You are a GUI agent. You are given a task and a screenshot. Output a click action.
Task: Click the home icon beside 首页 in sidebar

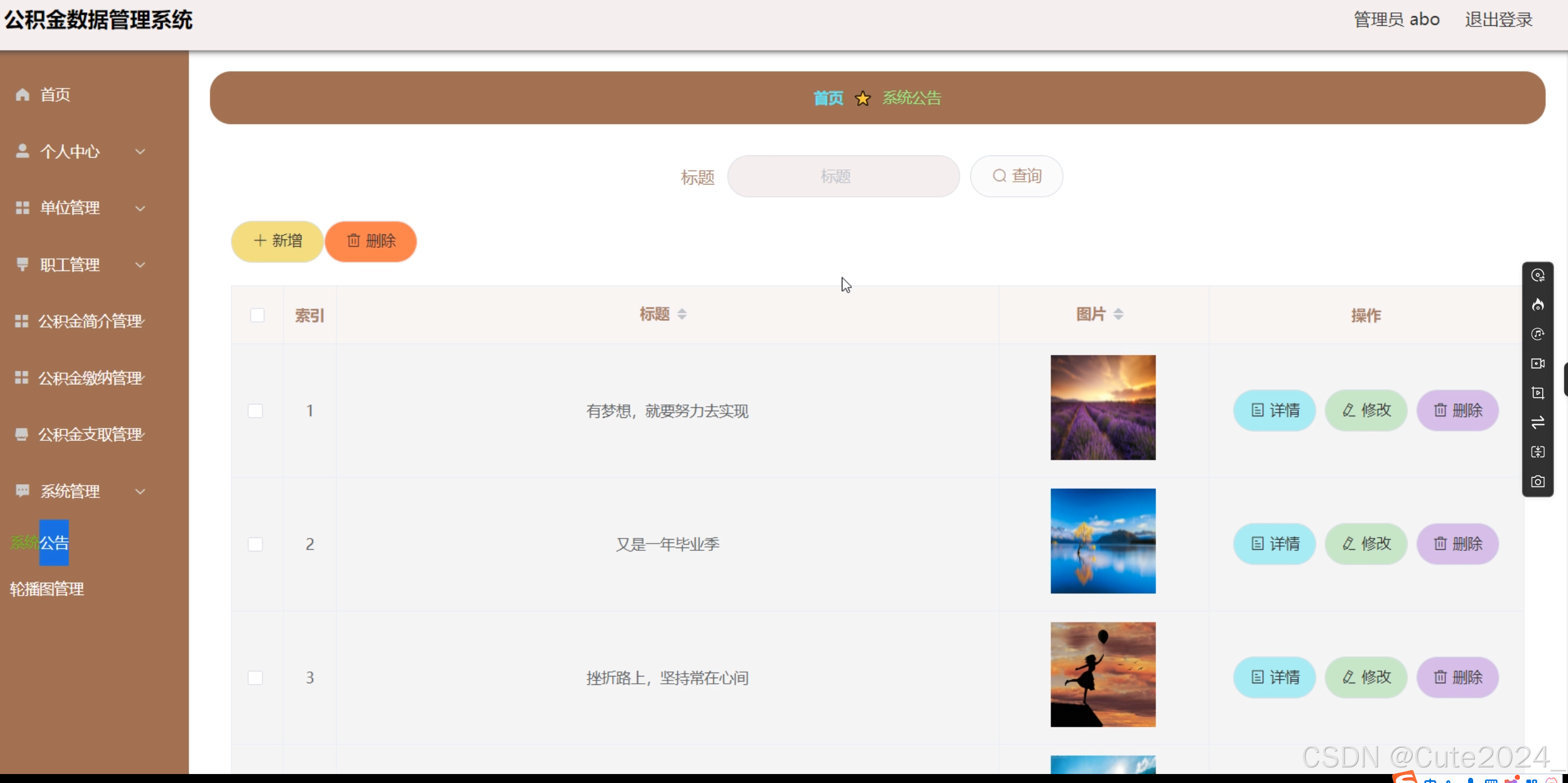pos(22,94)
